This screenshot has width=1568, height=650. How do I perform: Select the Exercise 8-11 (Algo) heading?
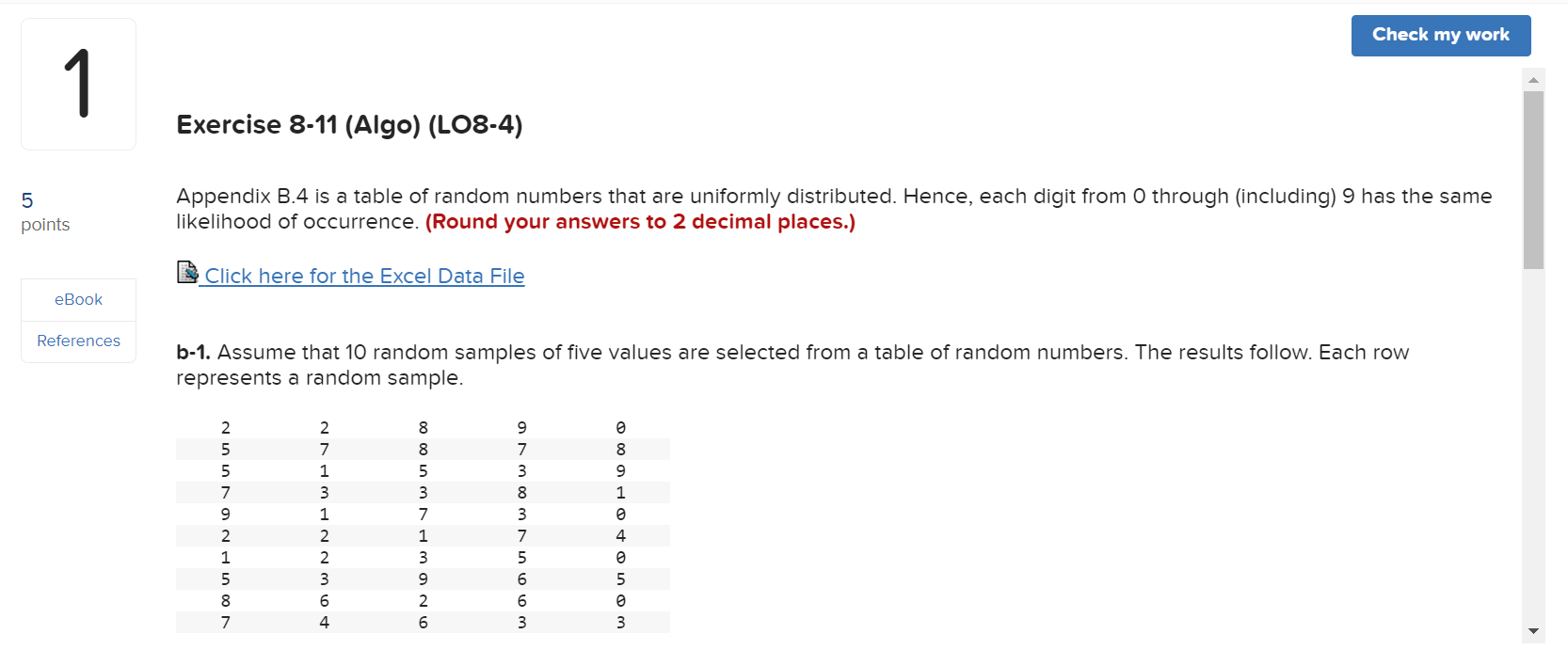click(x=348, y=124)
